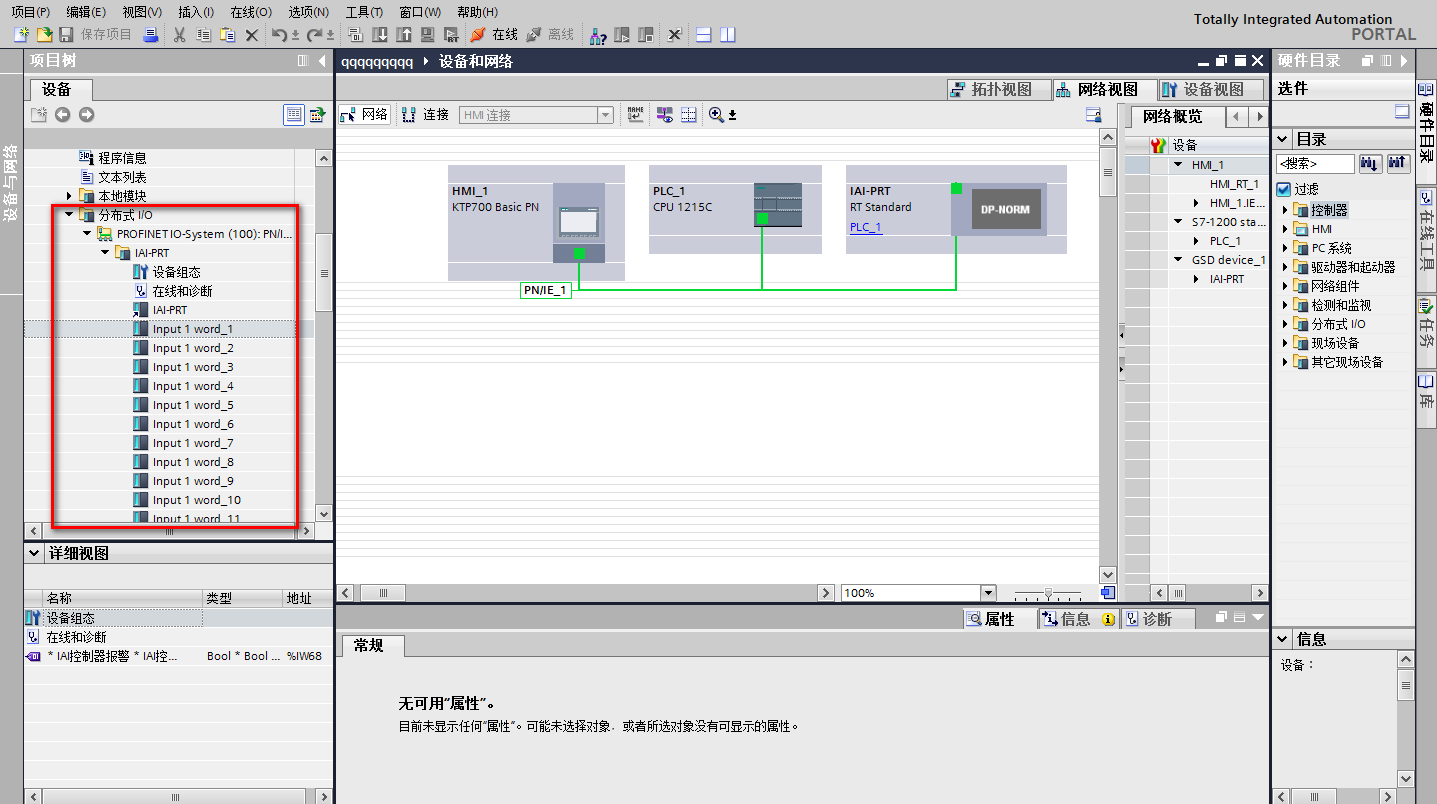Viewport: 1437px width, 804px height.
Task: Toggle the 网络 networking mode button
Action: point(365,115)
